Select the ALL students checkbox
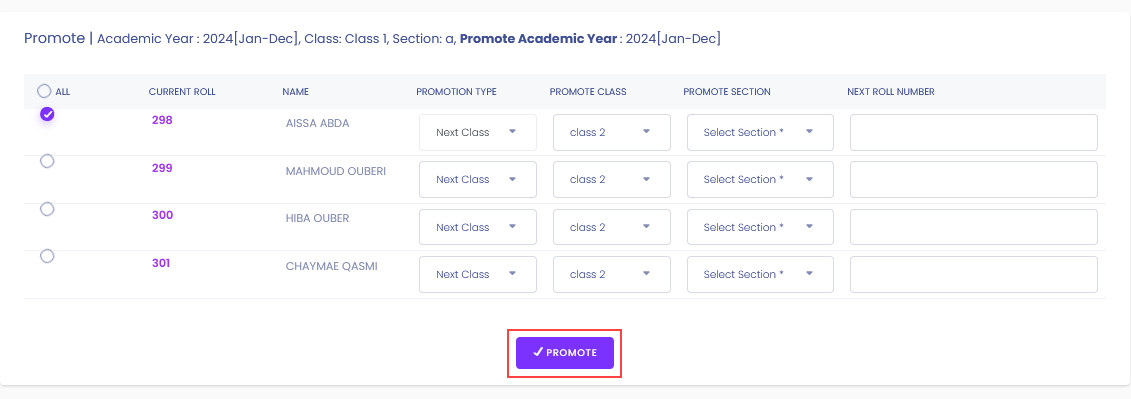1131x399 pixels. tap(44, 91)
